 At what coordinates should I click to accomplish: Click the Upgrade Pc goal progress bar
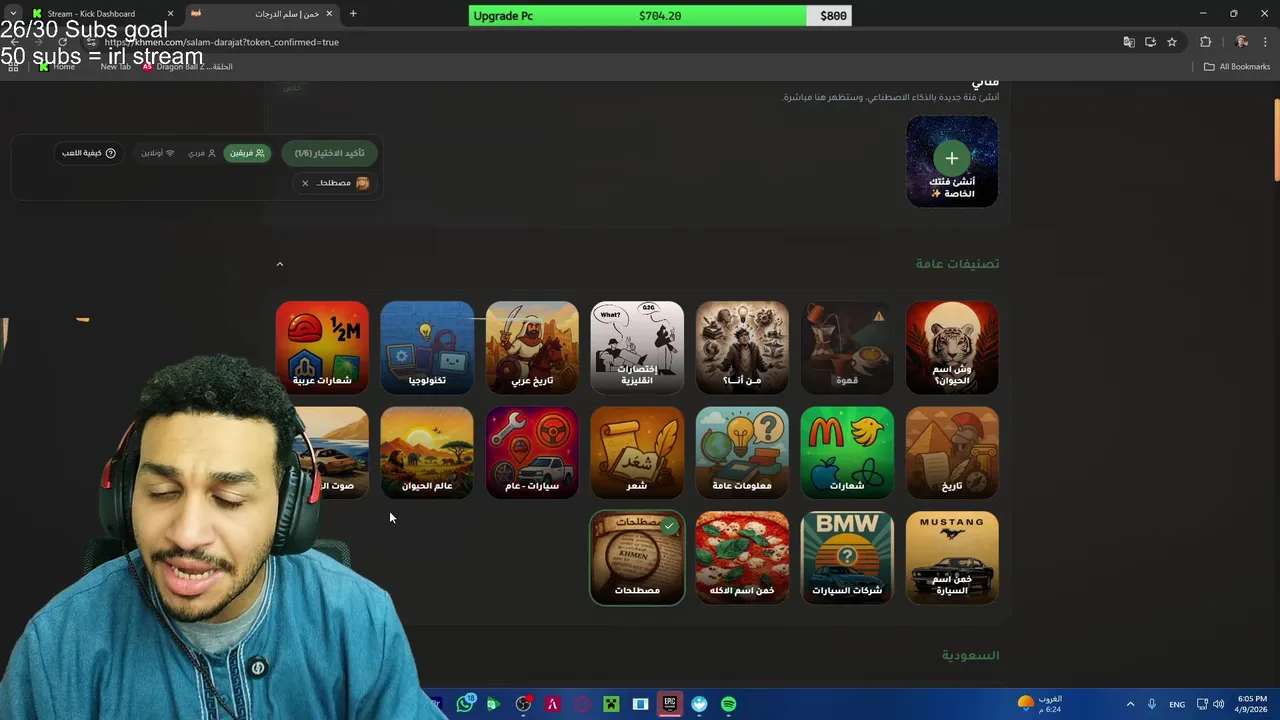[660, 16]
